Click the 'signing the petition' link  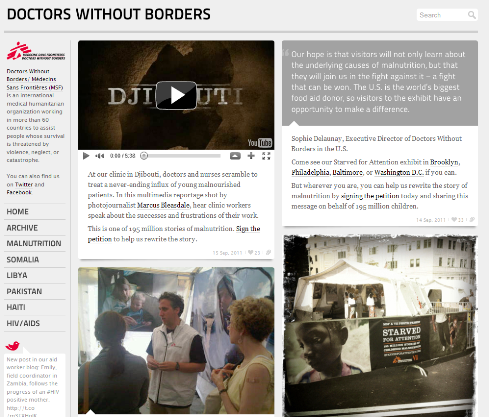click(x=370, y=196)
